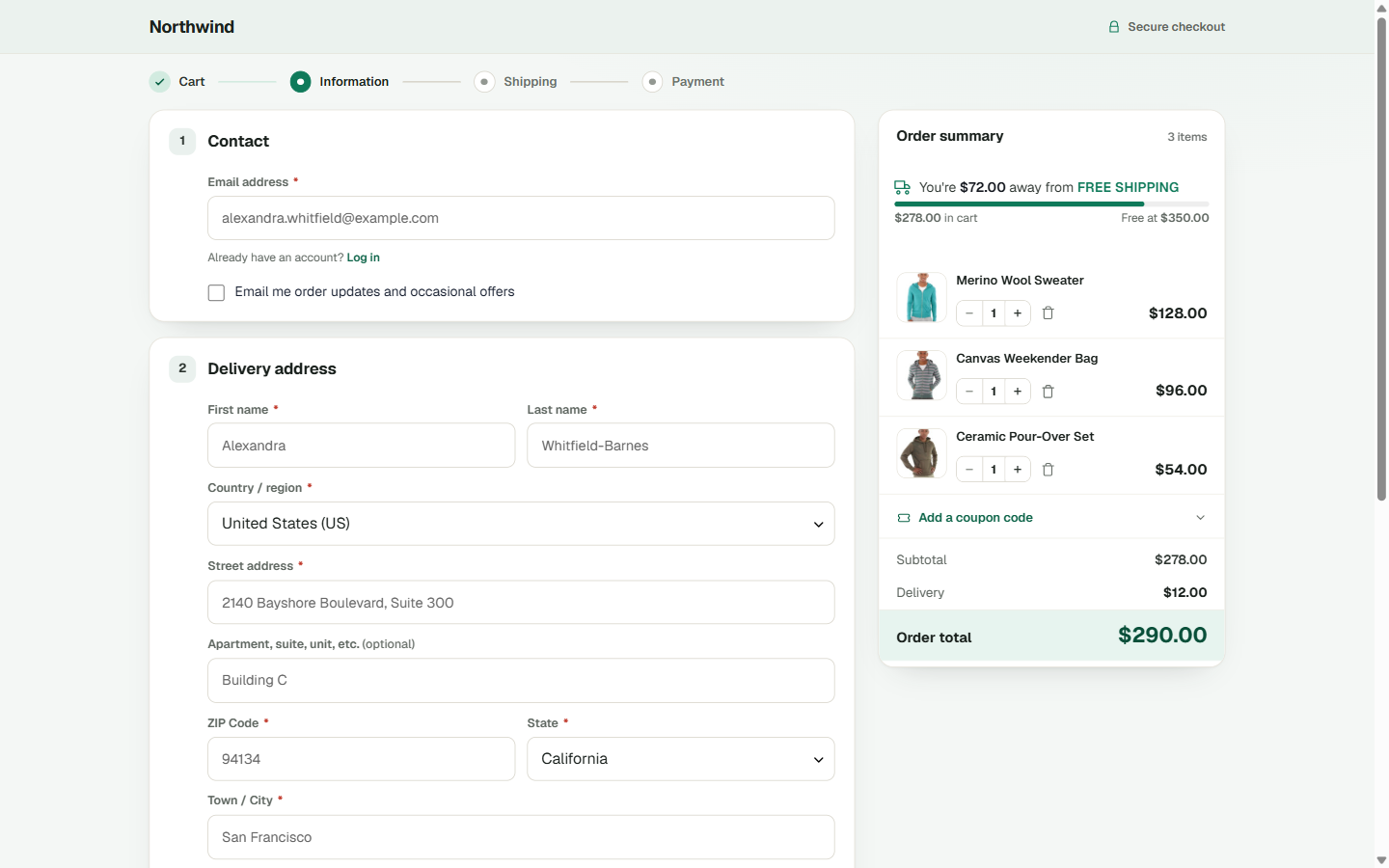
Task: Decrease Merino Wool Sweater quantity
Action: click(969, 313)
